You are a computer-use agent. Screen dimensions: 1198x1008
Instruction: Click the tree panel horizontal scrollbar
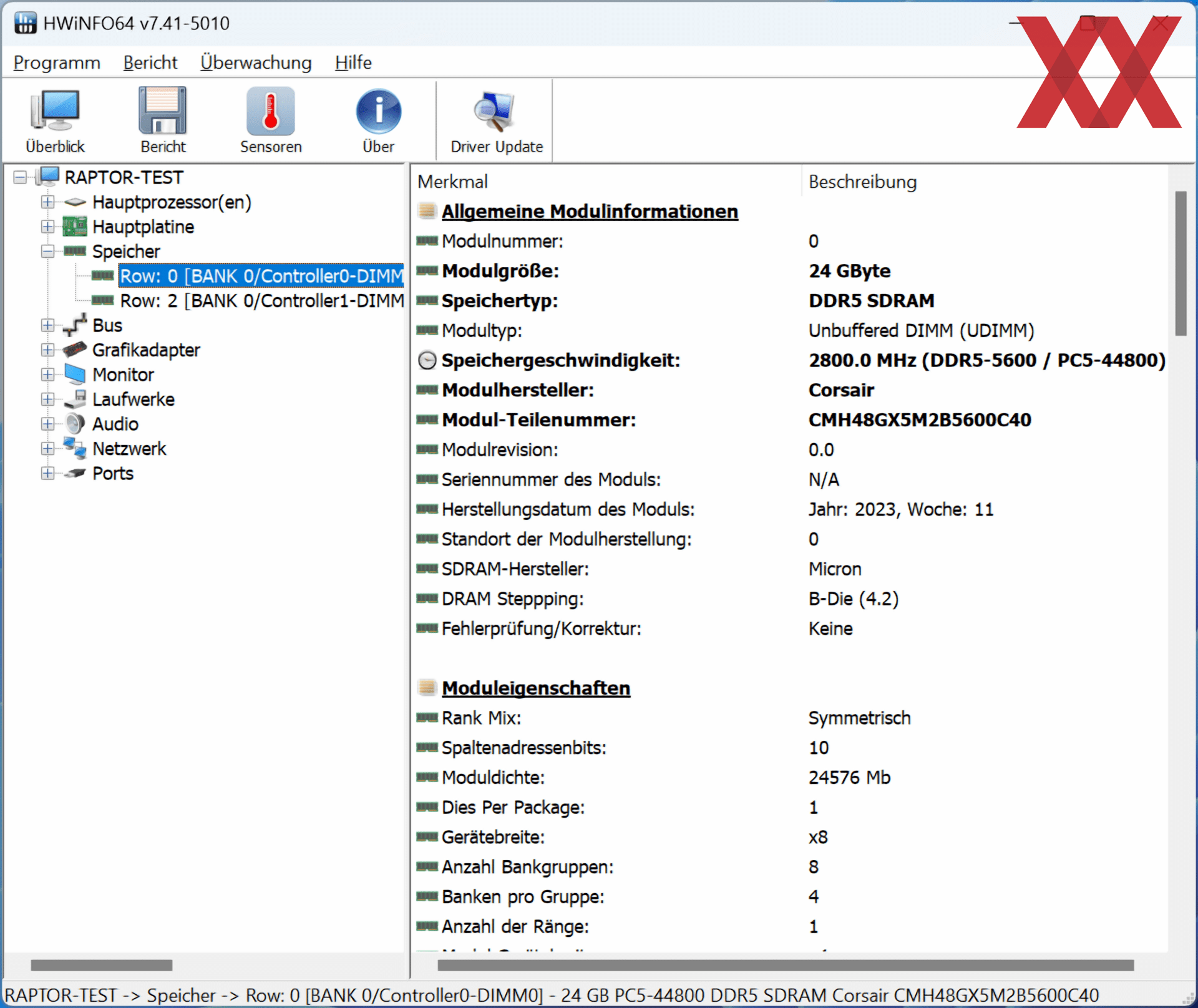(102, 965)
